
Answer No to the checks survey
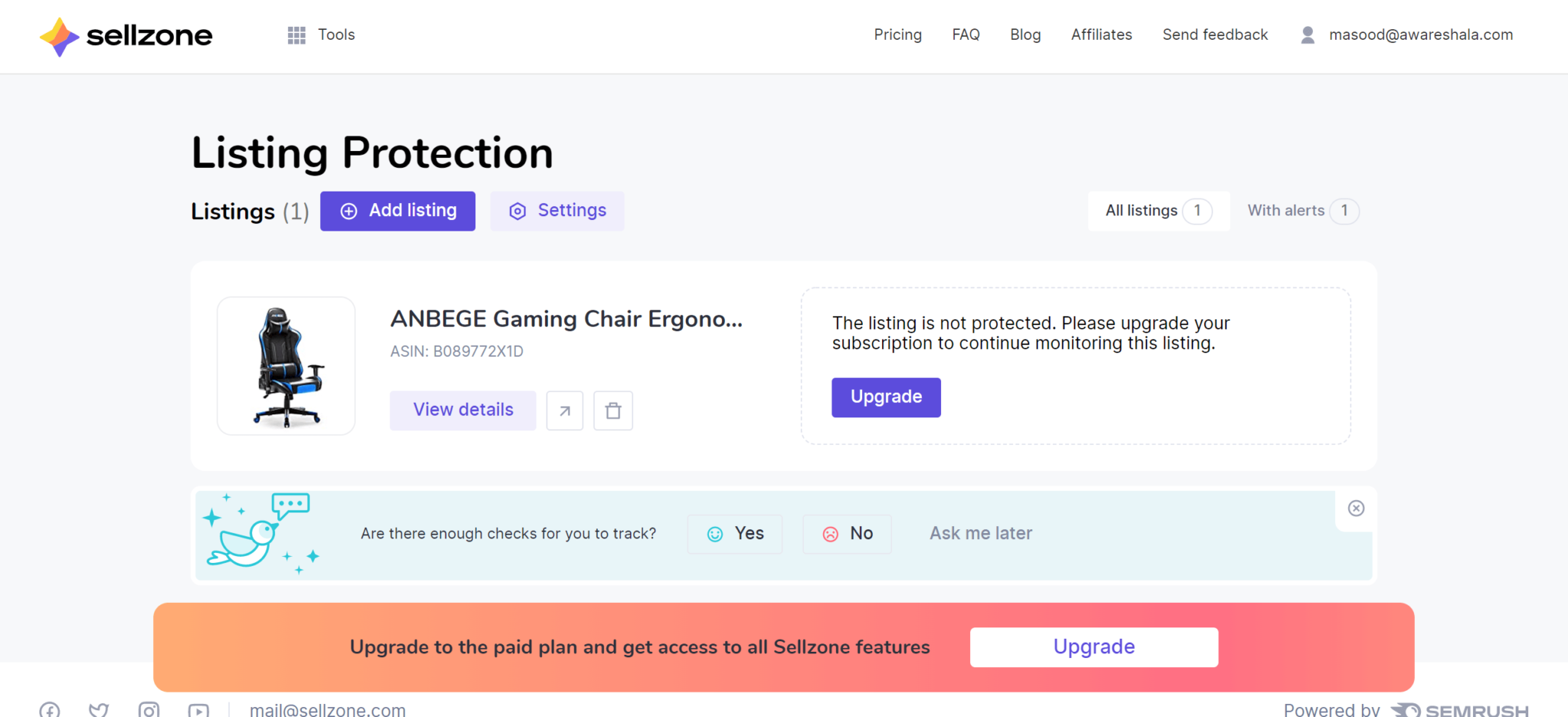click(847, 534)
